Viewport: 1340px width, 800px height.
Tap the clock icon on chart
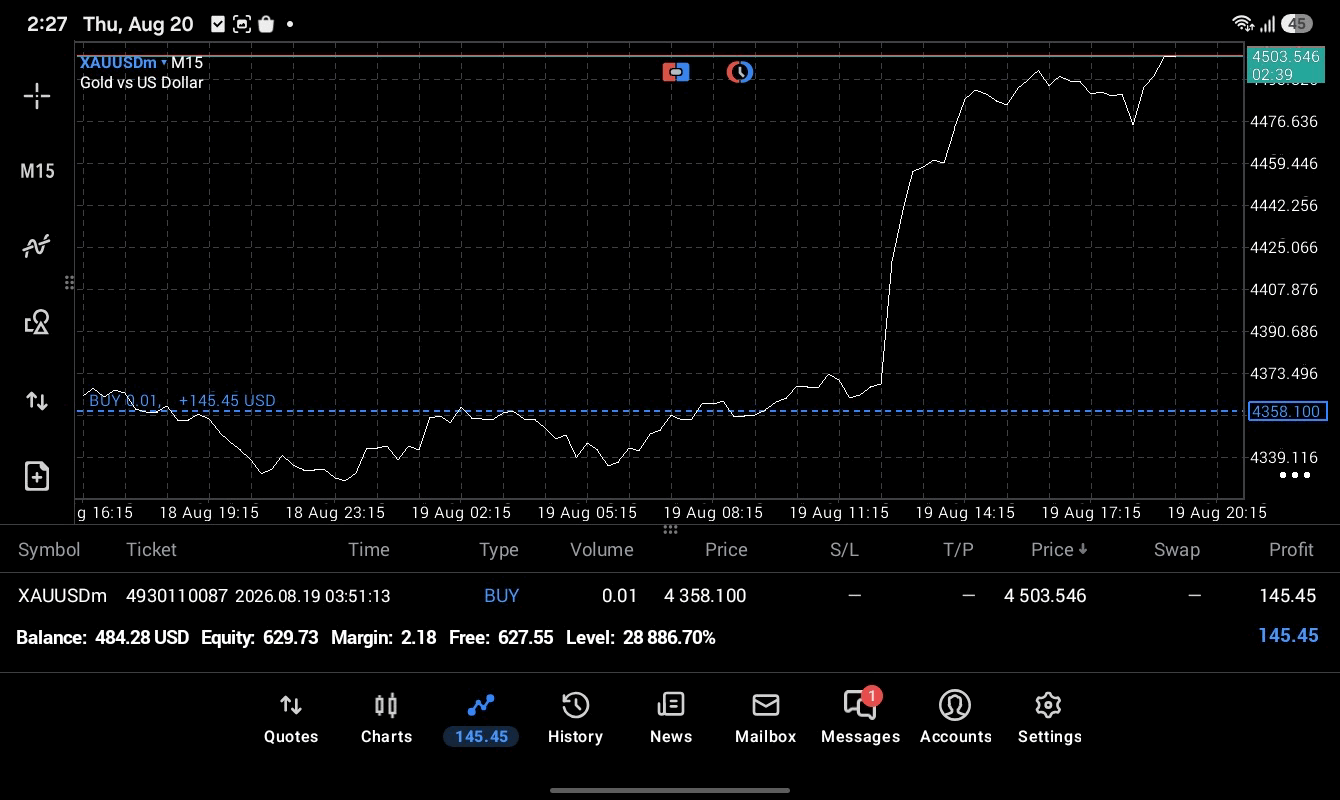[x=740, y=72]
